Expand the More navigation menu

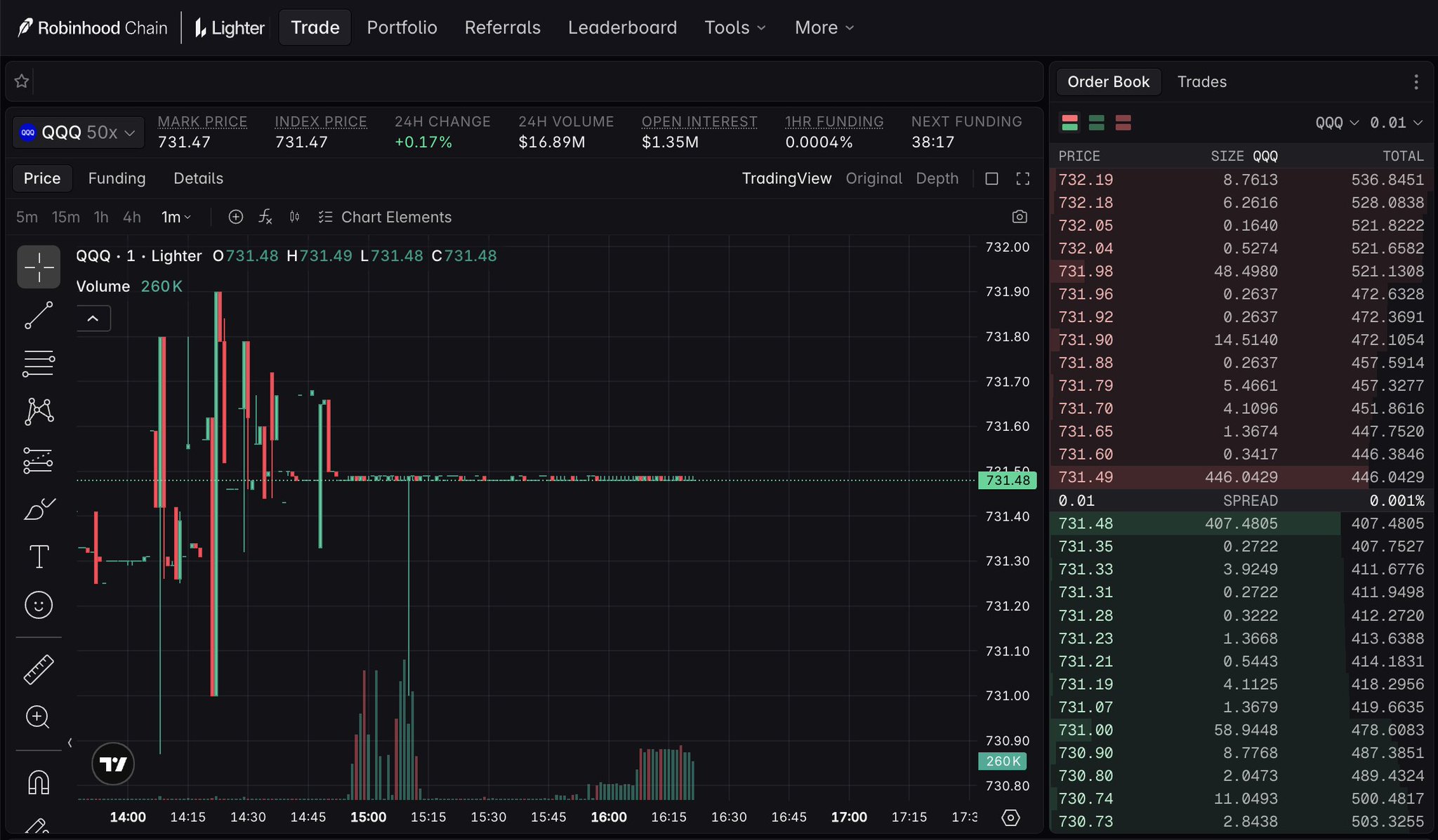(824, 27)
